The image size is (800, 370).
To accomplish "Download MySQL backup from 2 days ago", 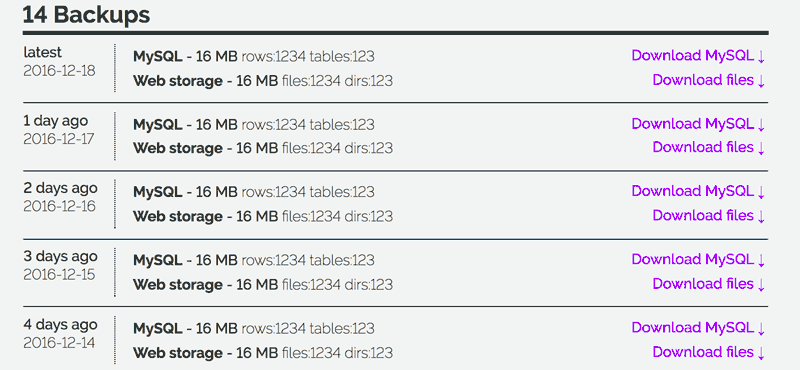I will [x=698, y=191].
